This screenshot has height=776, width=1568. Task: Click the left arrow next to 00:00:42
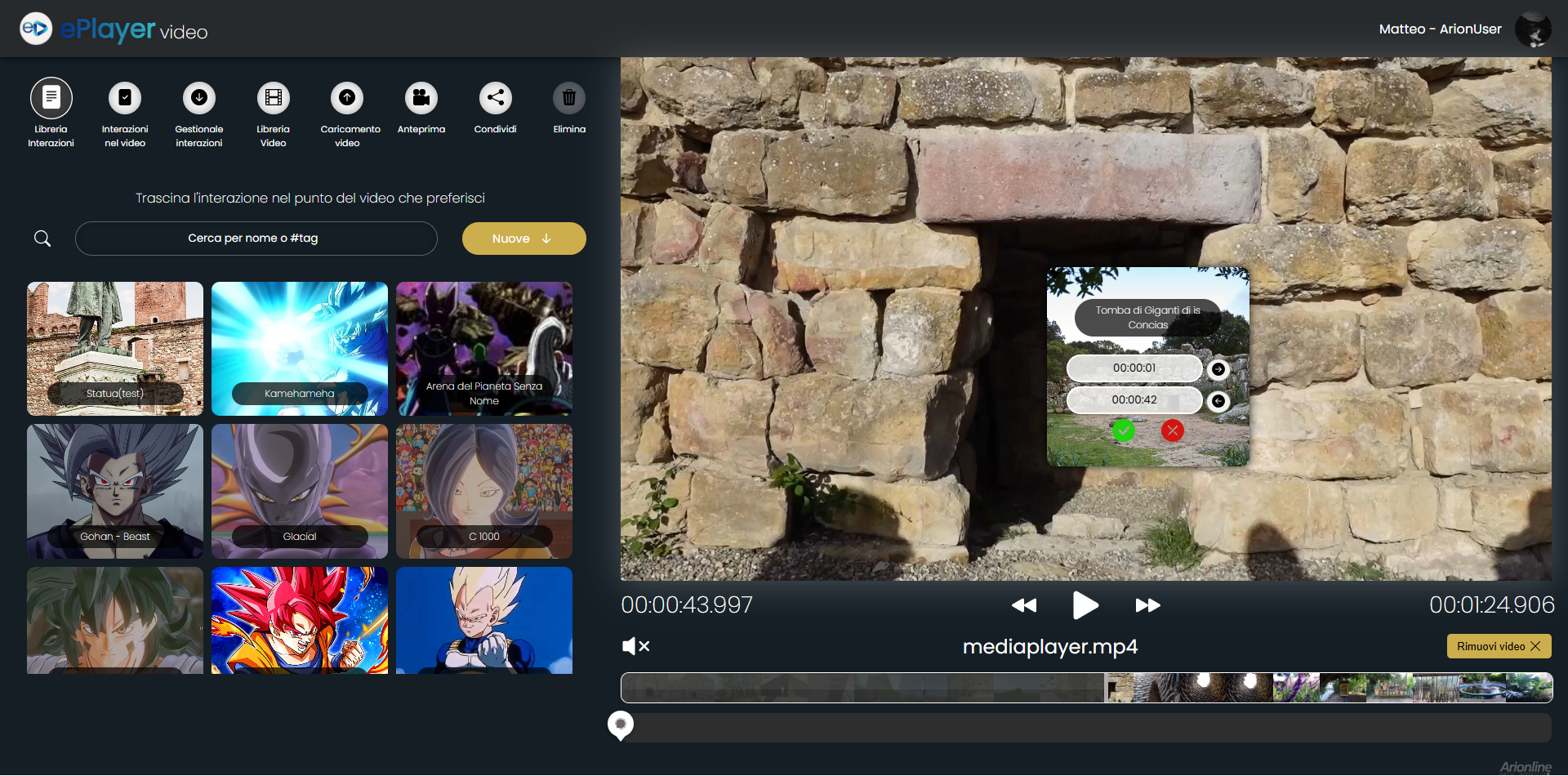1219,400
